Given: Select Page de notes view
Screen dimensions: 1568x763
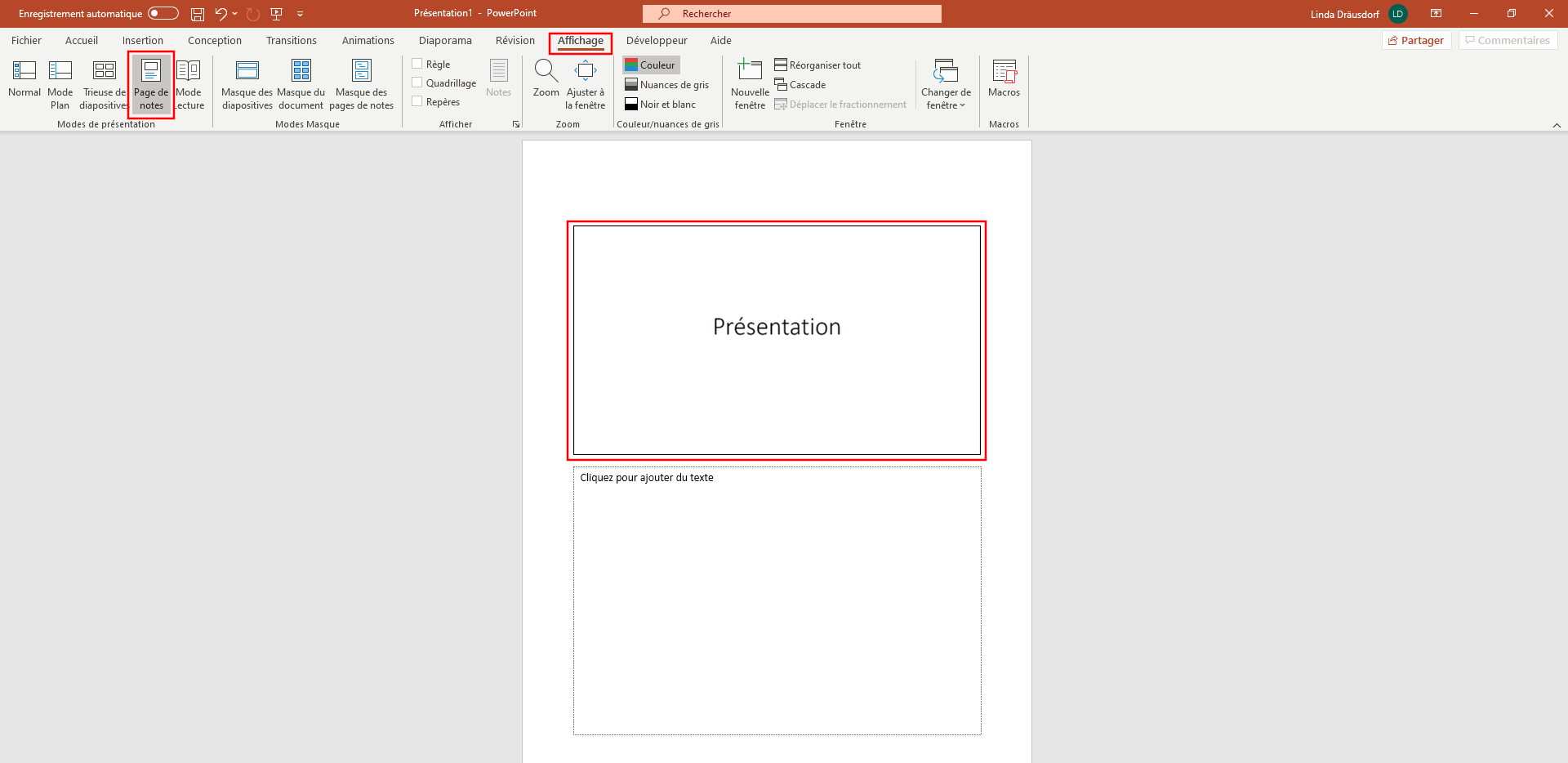Looking at the screenshot, I should 151,84.
